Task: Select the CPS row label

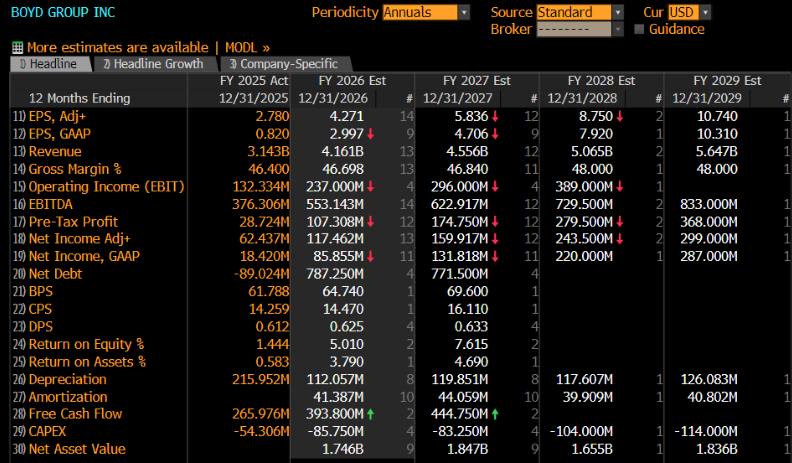Action: (40, 309)
